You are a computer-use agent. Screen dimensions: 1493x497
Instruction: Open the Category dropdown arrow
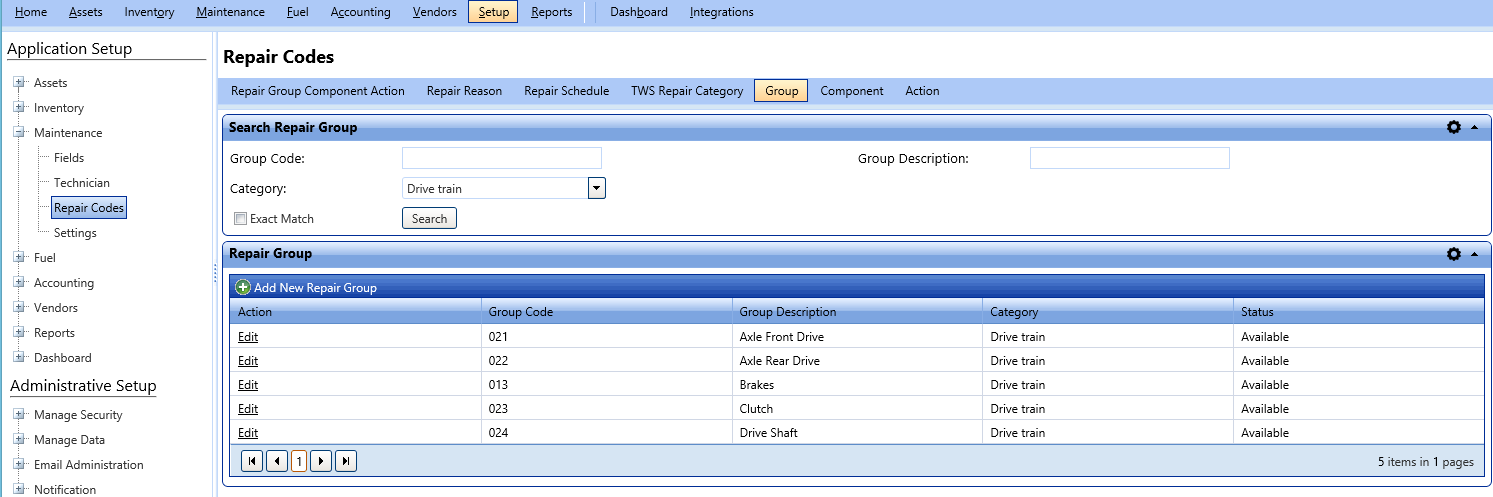click(596, 188)
